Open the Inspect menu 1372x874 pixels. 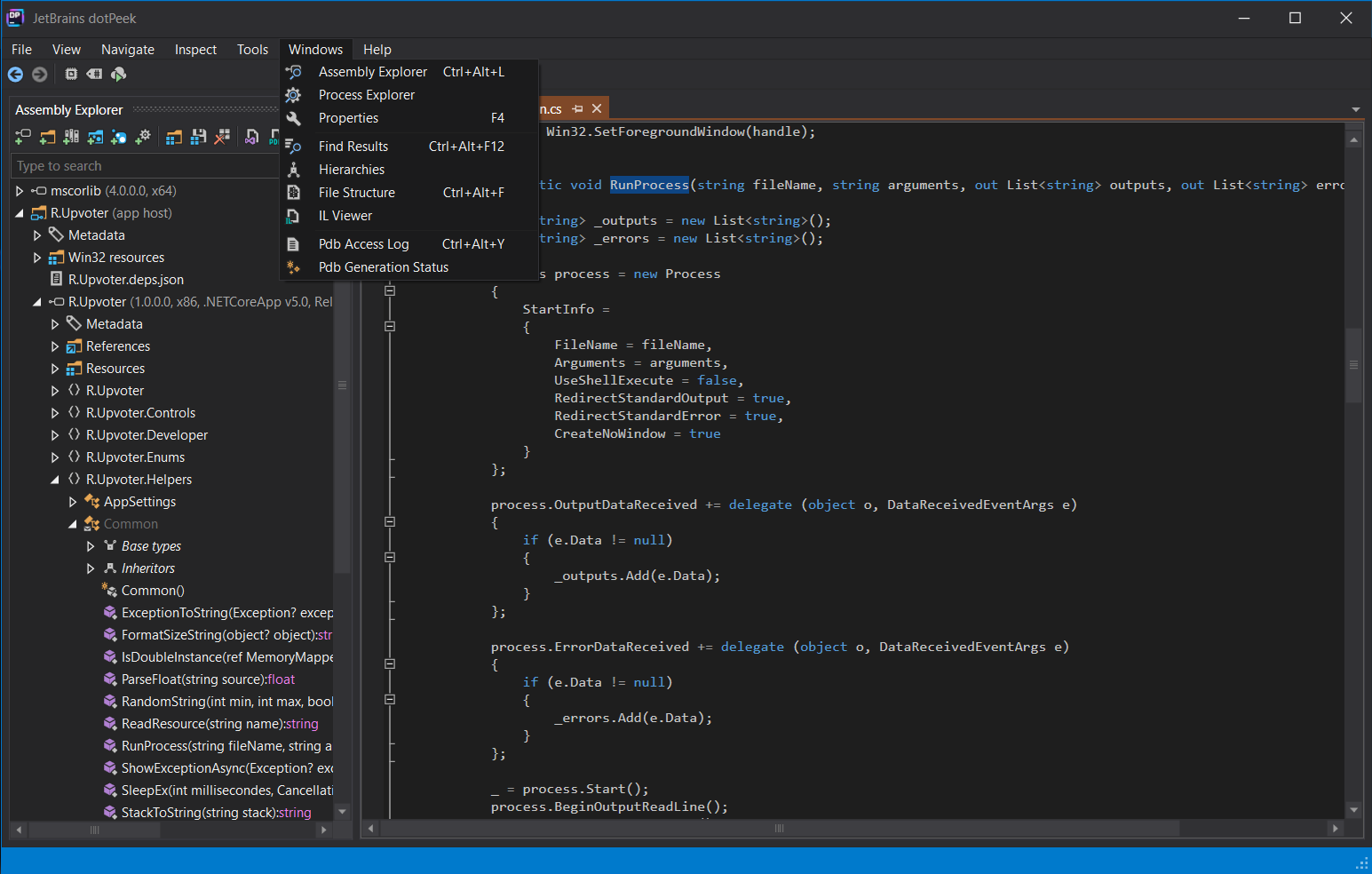[x=195, y=50]
